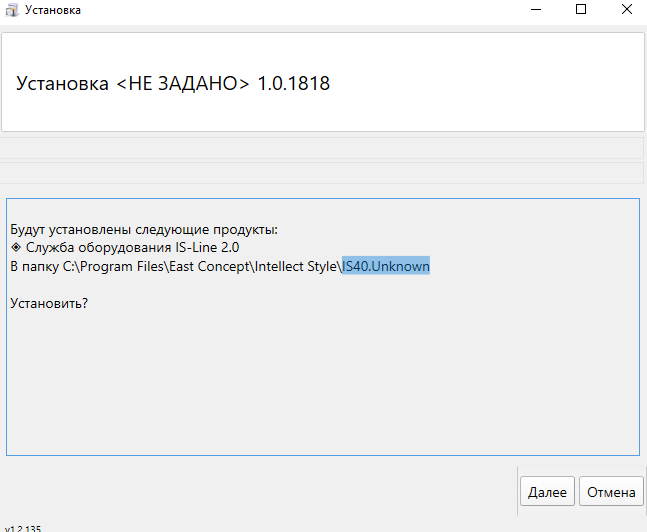The height and width of the screenshot is (532, 647).
Task: Click the diamond bullet before Служба оборудования
Action: [x=16, y=247]
